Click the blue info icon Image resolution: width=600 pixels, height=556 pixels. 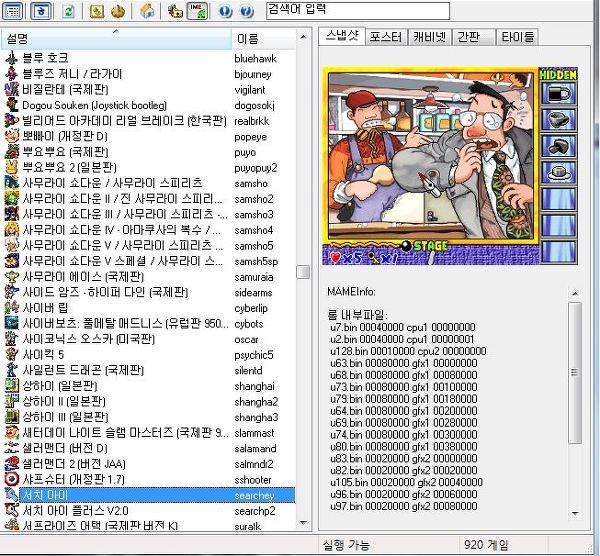[225, 11]
